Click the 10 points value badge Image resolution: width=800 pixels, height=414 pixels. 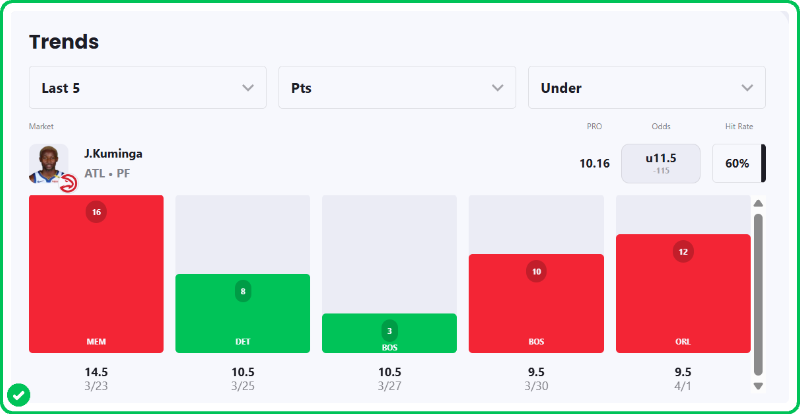pyautogui.click(x=536, y=271)
